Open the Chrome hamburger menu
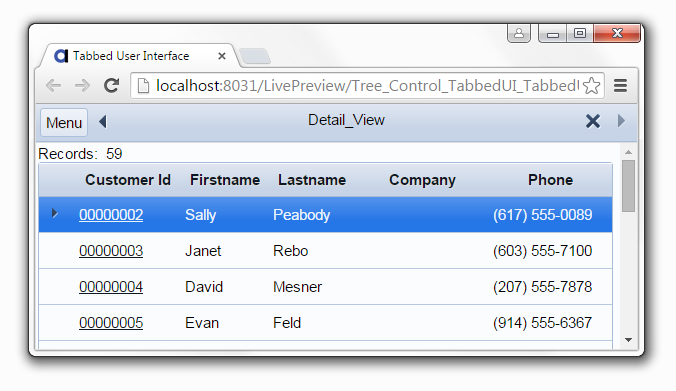Viewport: 676px width, 391px height. (x=620, y=85)
